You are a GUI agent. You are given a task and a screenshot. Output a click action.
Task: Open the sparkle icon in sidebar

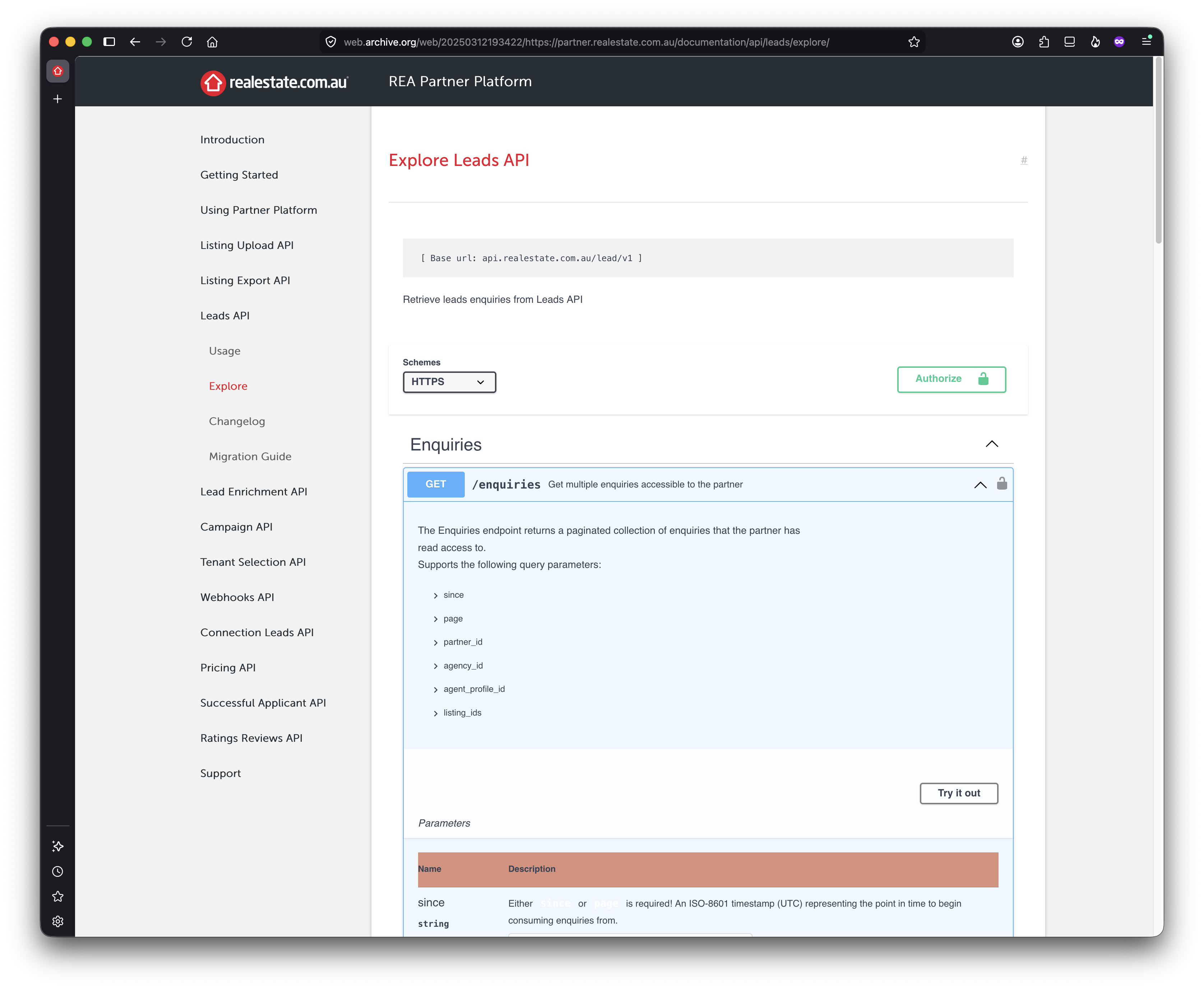[57, 846]
